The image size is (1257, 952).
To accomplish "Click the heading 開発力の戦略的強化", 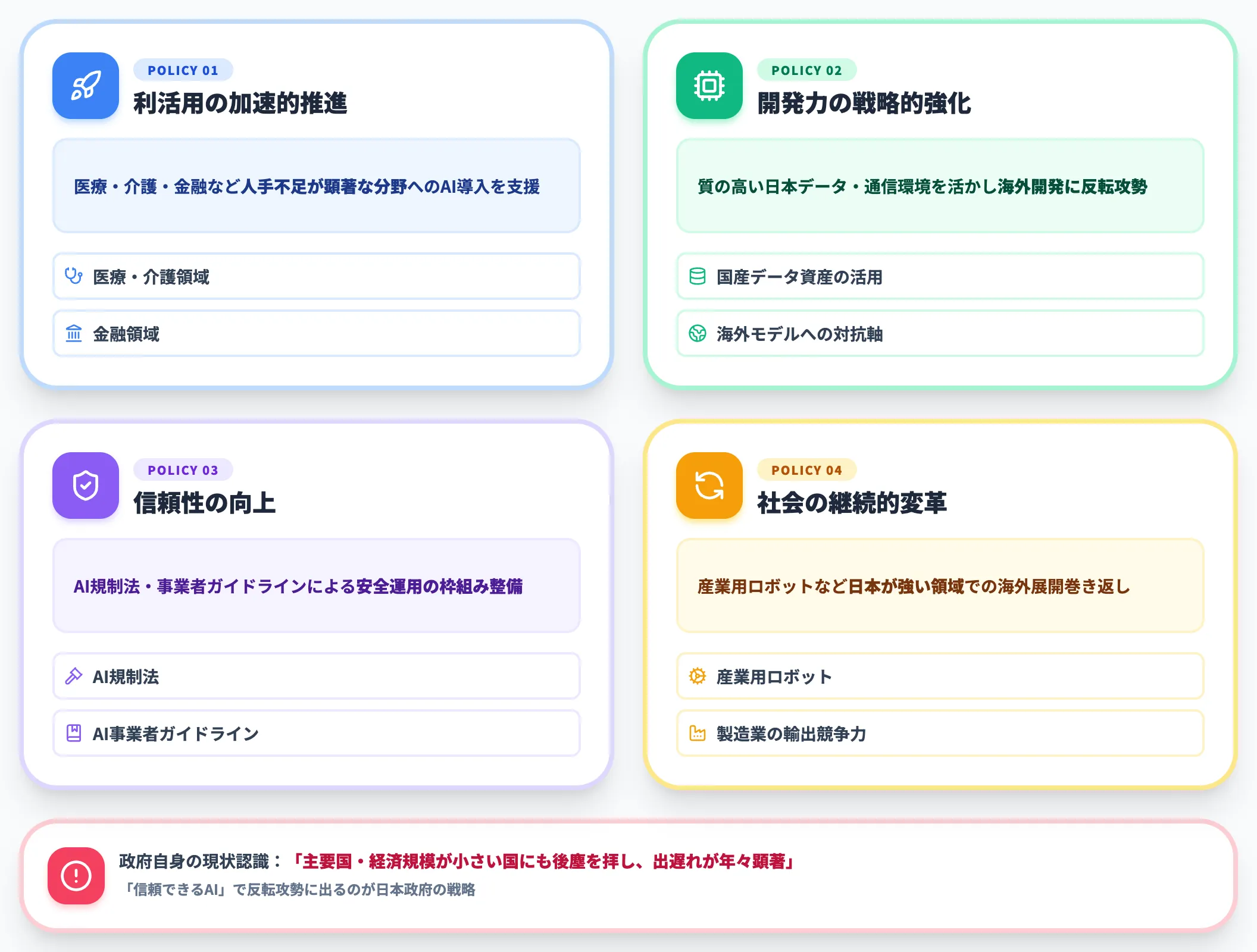I will tap(864, 103).
